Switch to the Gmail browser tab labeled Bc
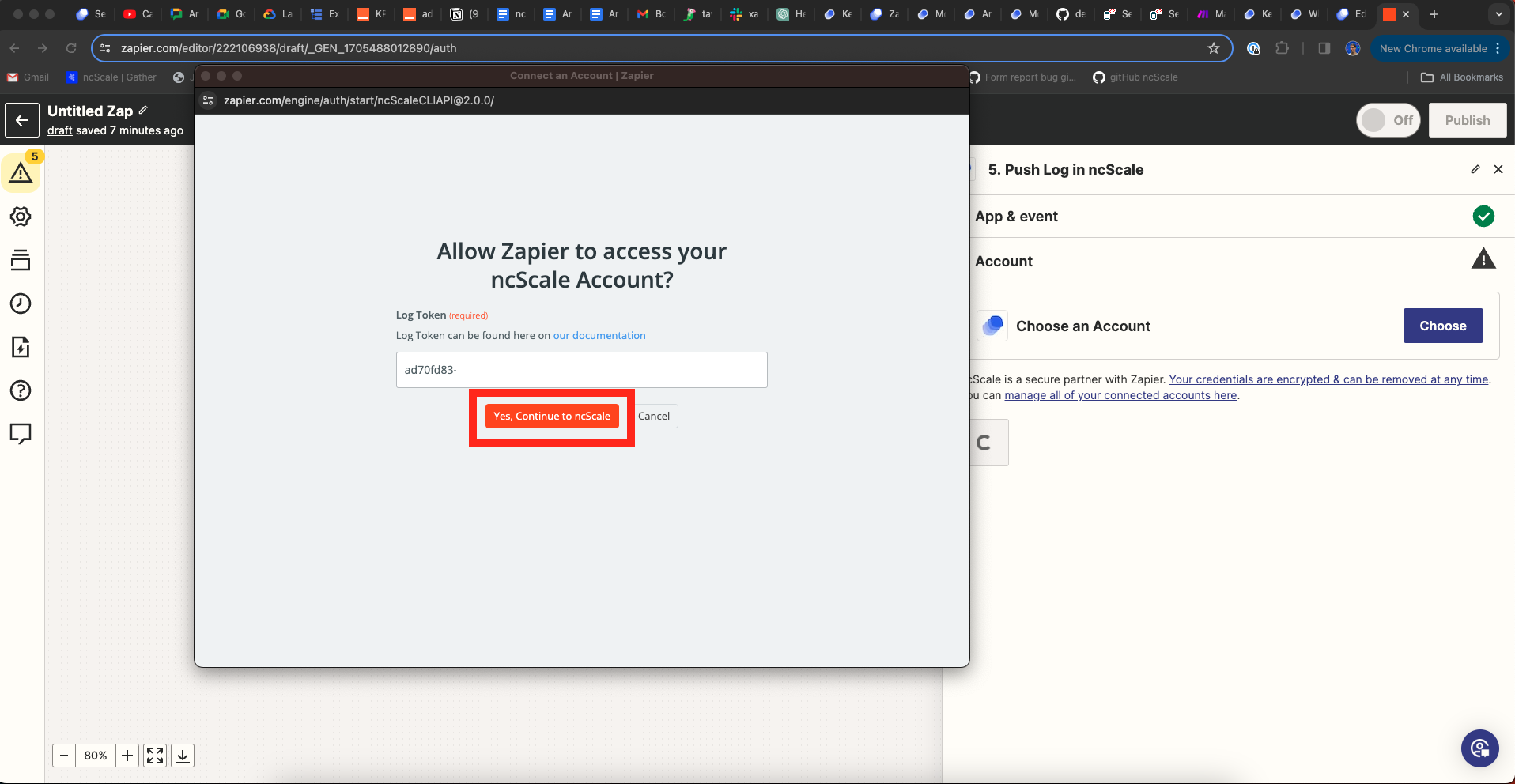1515x784 pixels. pos(651,14)
